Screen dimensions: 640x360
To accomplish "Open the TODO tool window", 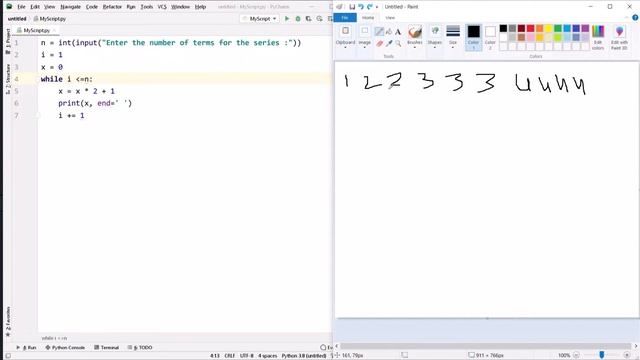I will (x=140, y=347).
